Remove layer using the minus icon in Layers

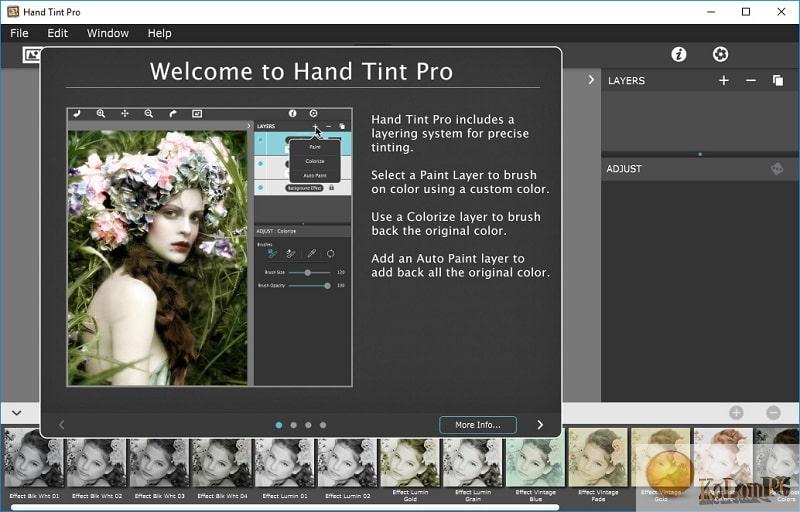[x=751, y=81]
